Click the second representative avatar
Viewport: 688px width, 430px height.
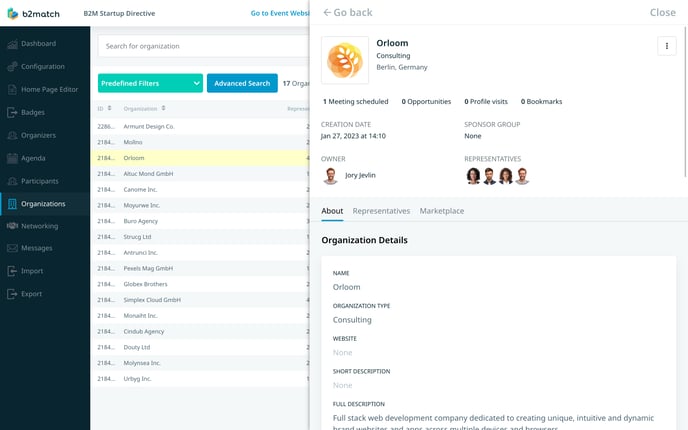point(489,176)
